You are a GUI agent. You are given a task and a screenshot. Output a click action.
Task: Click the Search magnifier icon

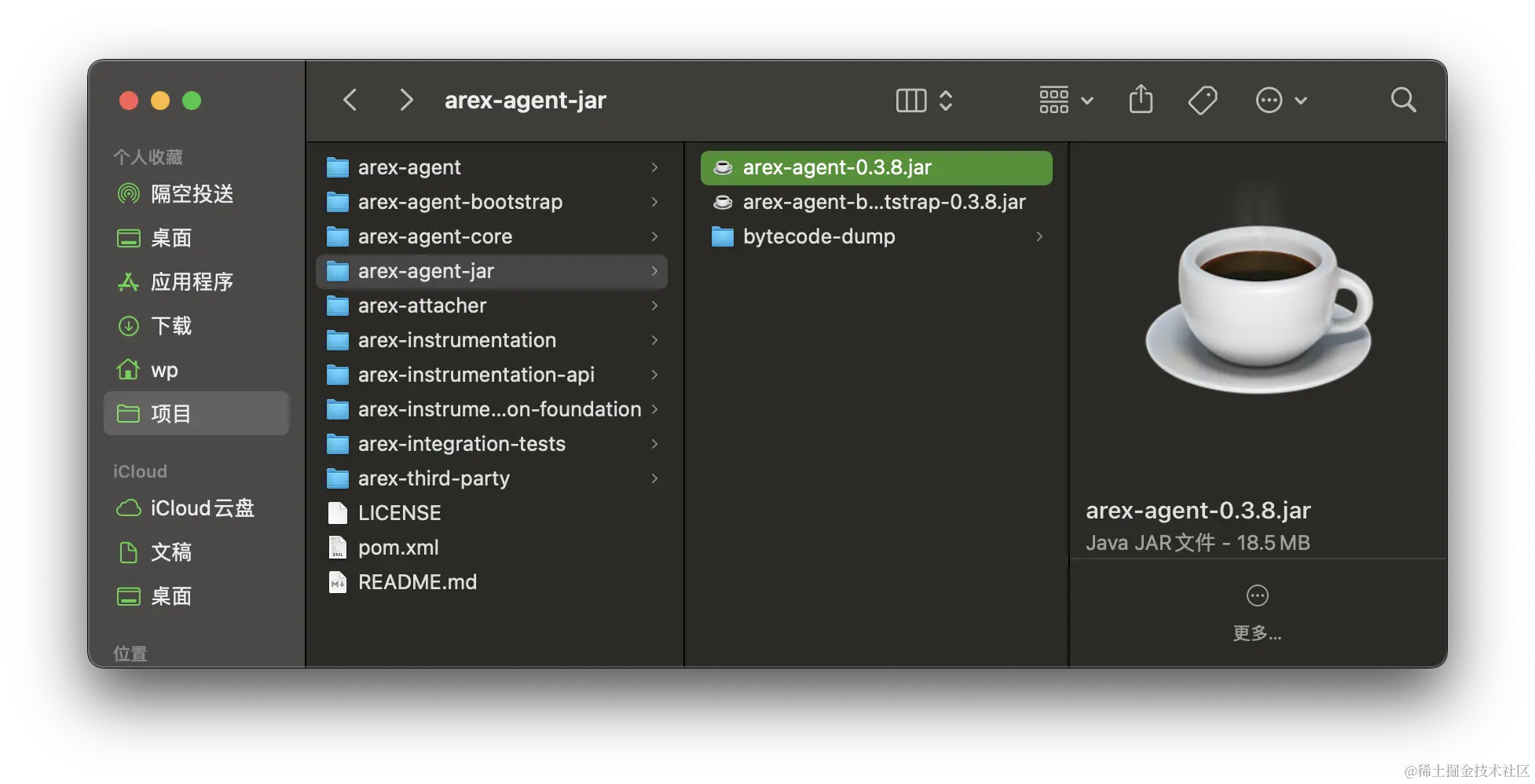pyautogui.click(x=1403, y=101)
